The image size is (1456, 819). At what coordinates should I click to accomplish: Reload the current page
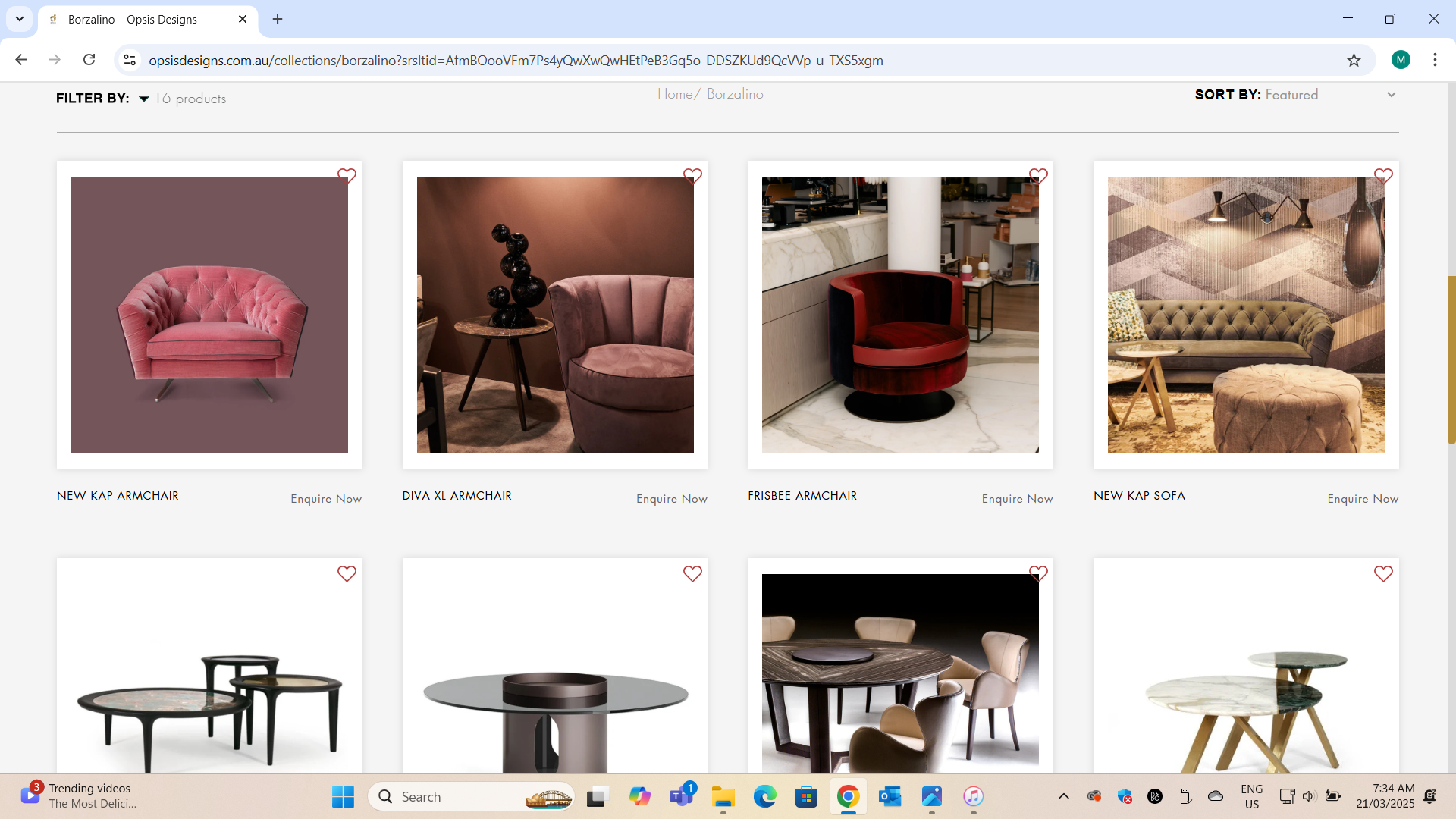(89, 60)
